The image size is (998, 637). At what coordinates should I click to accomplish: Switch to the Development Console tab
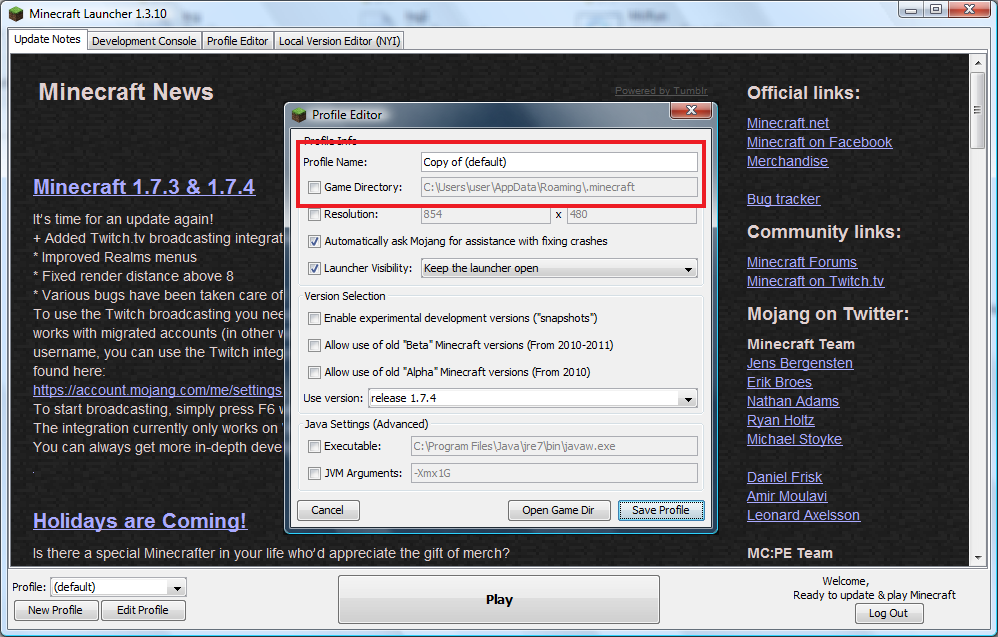coord(144,41)
